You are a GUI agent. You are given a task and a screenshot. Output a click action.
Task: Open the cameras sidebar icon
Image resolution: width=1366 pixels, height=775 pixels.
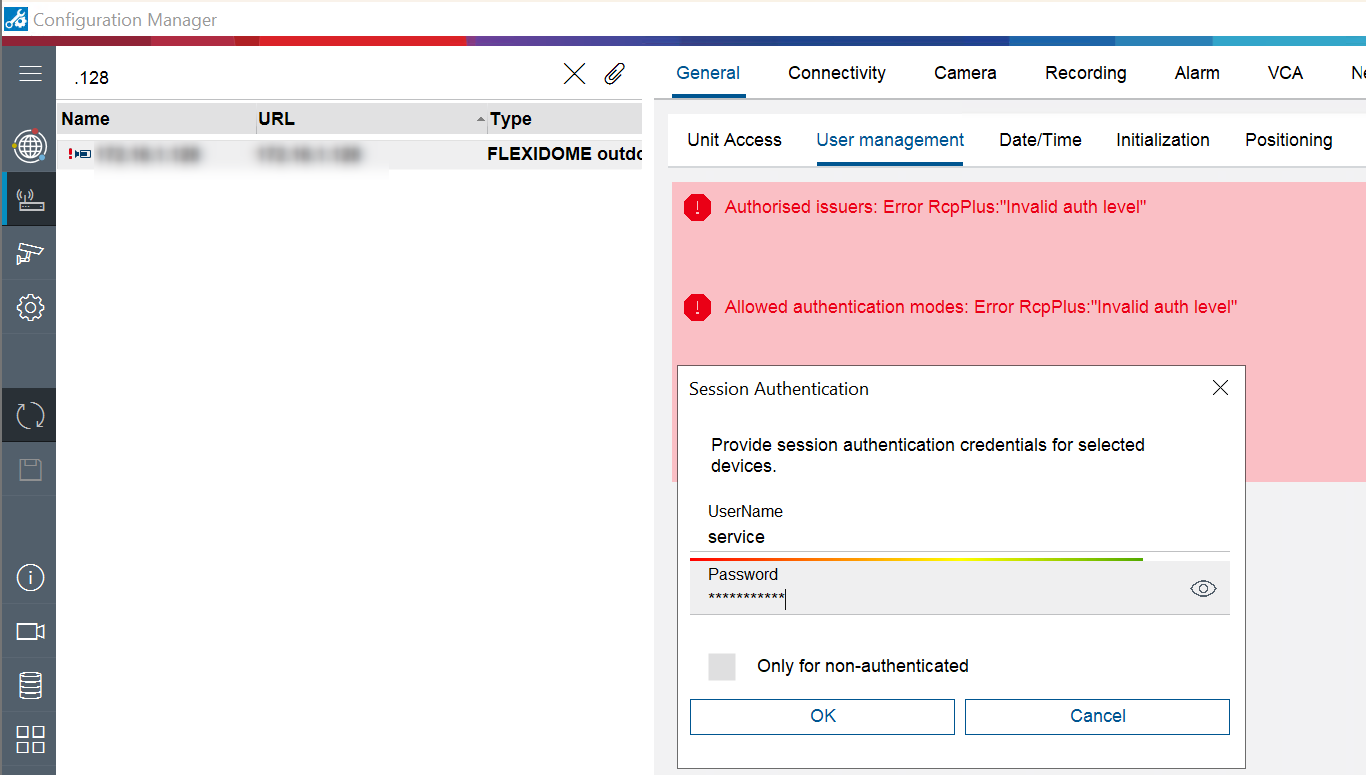click(x=30, y=253)
